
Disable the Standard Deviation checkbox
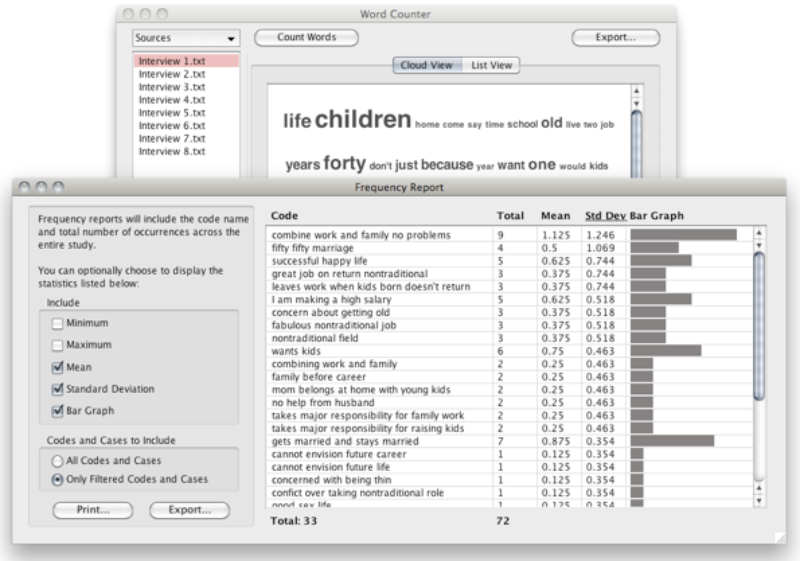tap(57, 389)
